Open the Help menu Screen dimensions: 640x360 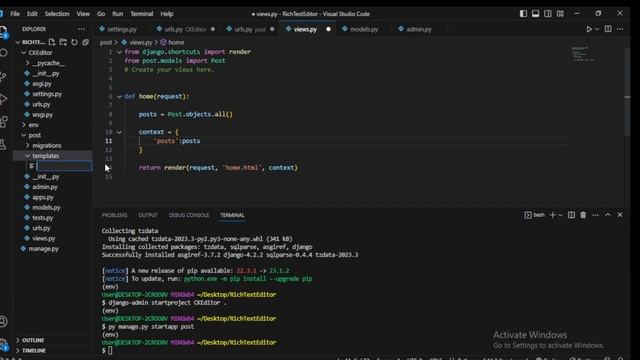pyautogui.click(x=167, y=13)
